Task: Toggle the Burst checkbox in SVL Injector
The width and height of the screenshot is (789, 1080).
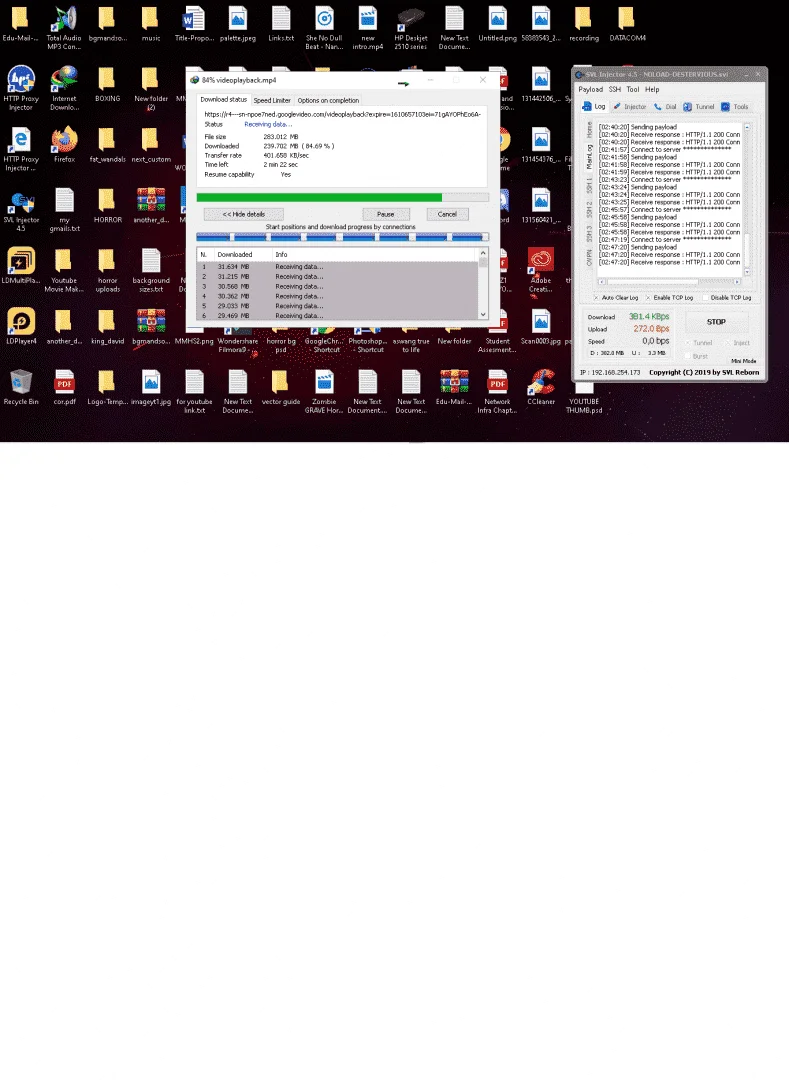Action: 688,356
